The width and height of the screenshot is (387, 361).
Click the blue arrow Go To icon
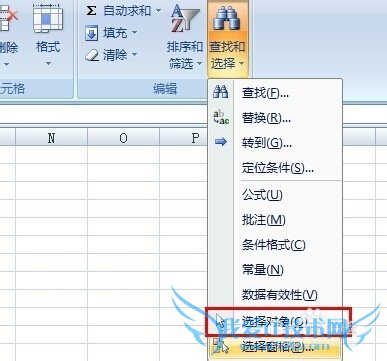point(221,142)
